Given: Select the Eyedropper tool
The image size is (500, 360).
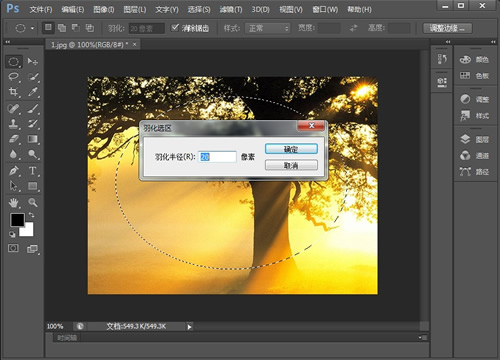Looking at the screenshot, I should [x=33, y=92].
